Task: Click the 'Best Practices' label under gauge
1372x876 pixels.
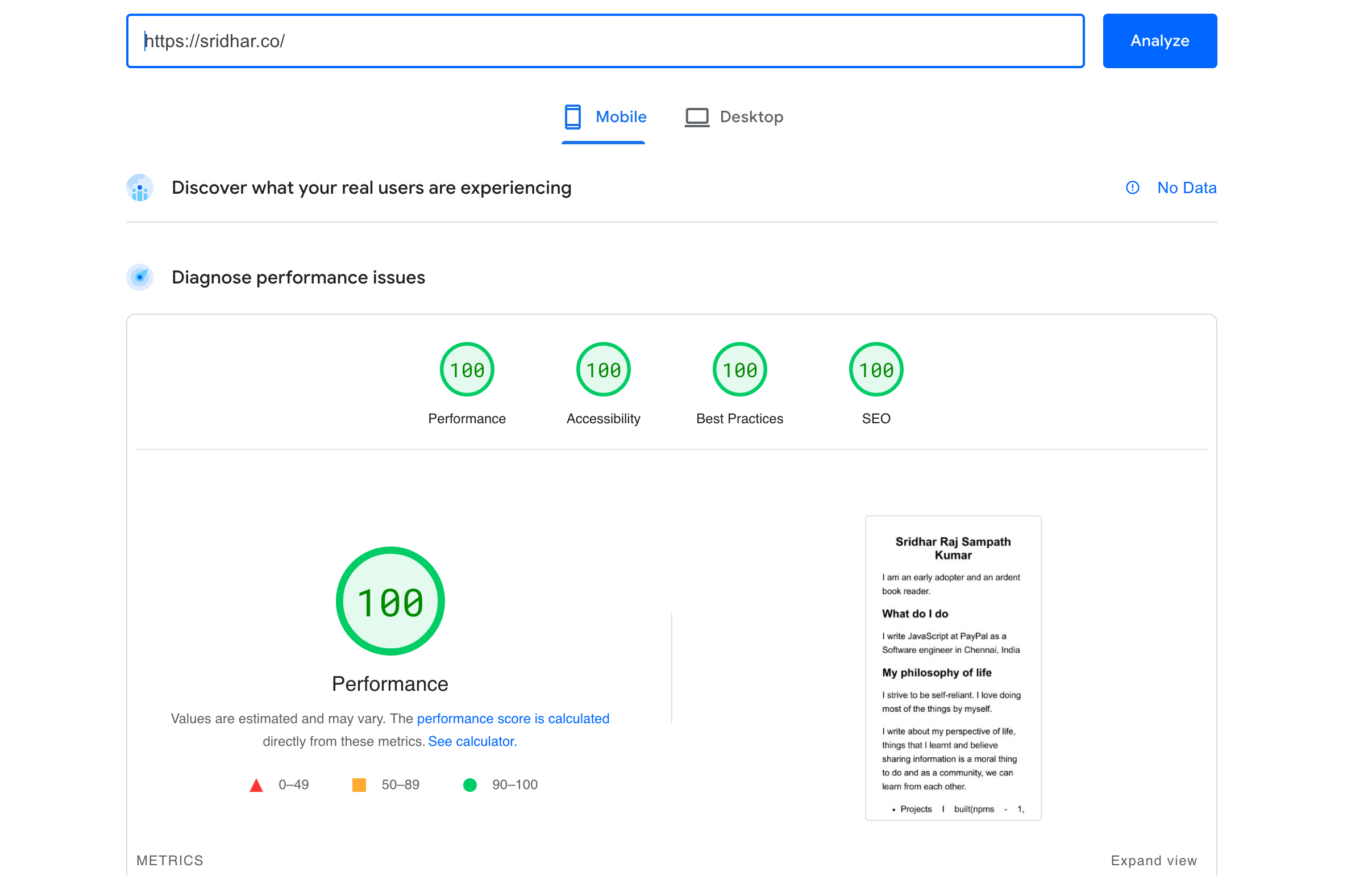Action: point(739,419)
